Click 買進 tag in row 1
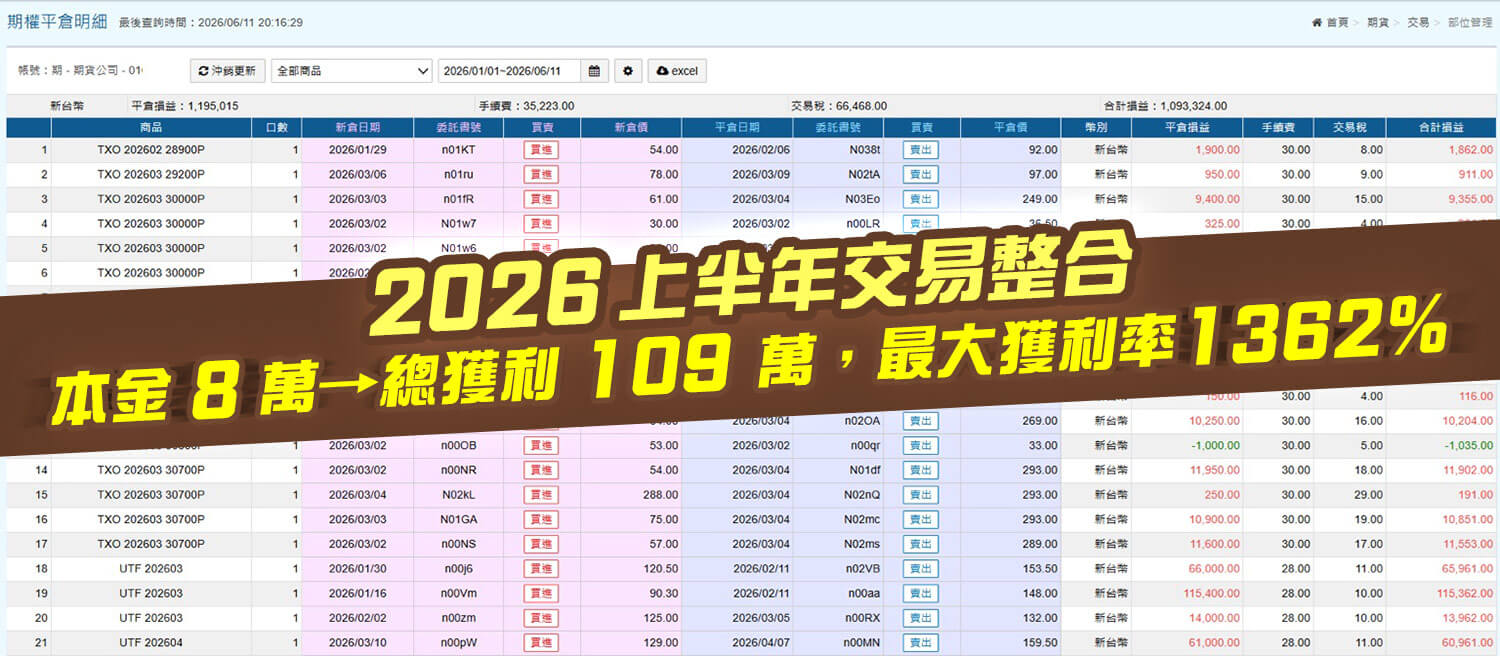The width and height of the screenshot is (1500, 656). point(541,150)
